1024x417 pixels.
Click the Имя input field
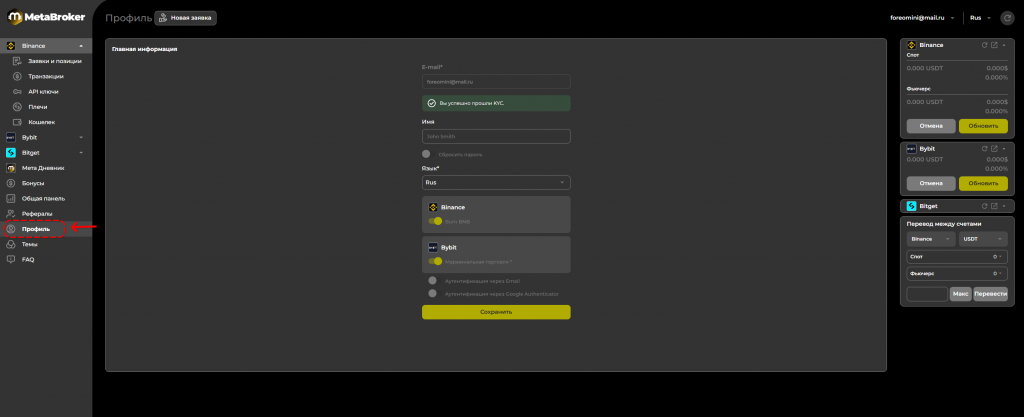coord(496,136)
